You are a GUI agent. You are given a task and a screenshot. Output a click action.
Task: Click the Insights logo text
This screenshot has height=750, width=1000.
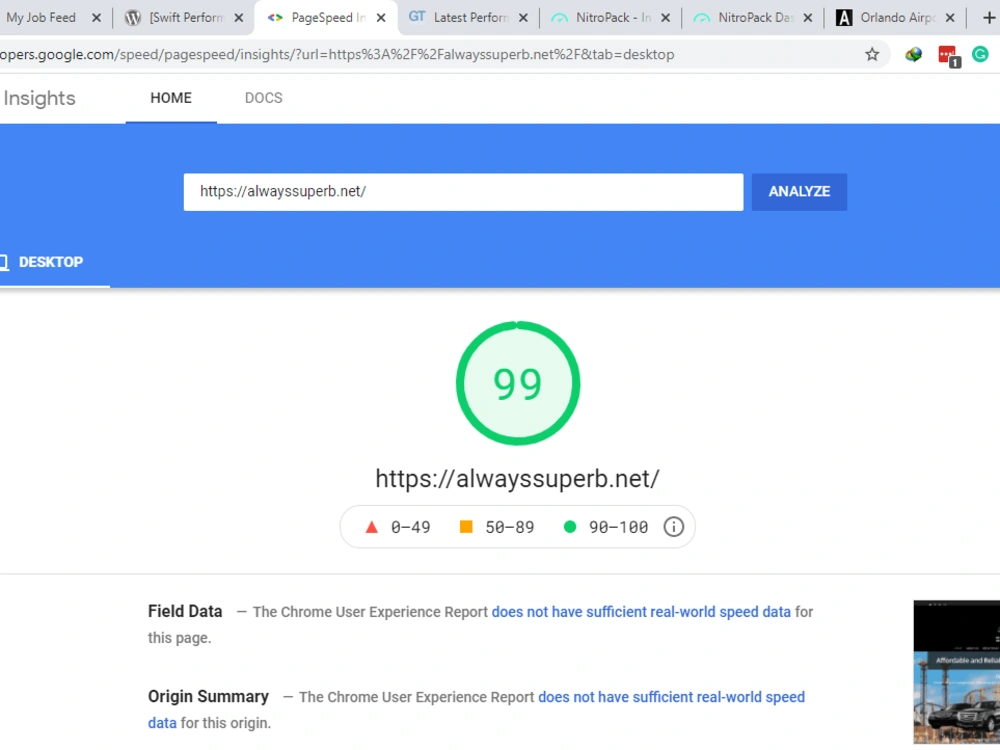pos(40,98)
